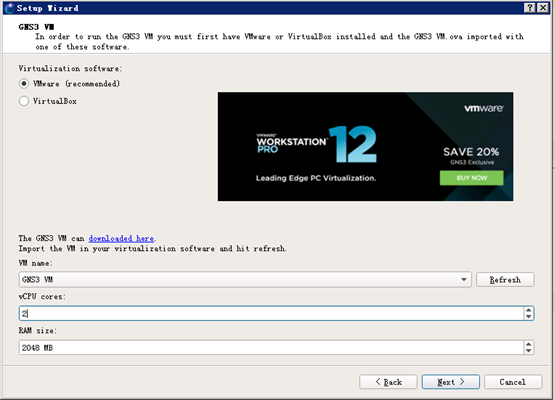
Task: Increase RAM size with up arrow
Action: (529, 344)
